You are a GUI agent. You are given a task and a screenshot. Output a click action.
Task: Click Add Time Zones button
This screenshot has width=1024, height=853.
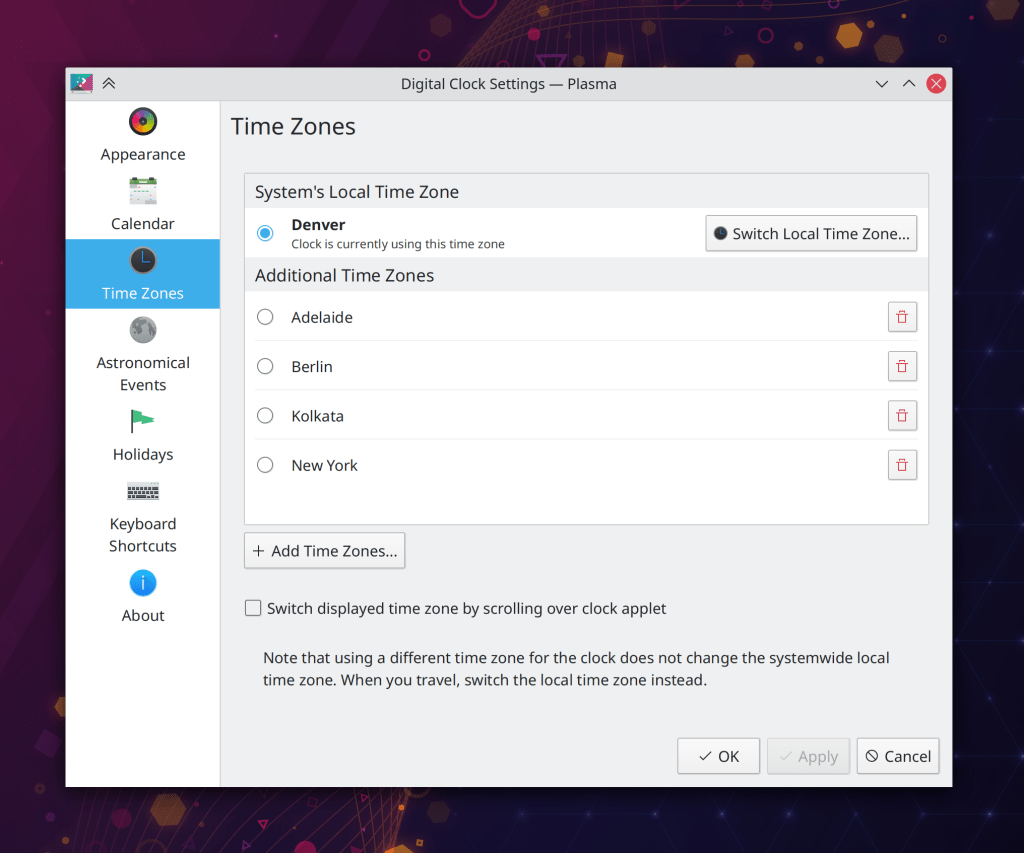(x=325, y=551)
